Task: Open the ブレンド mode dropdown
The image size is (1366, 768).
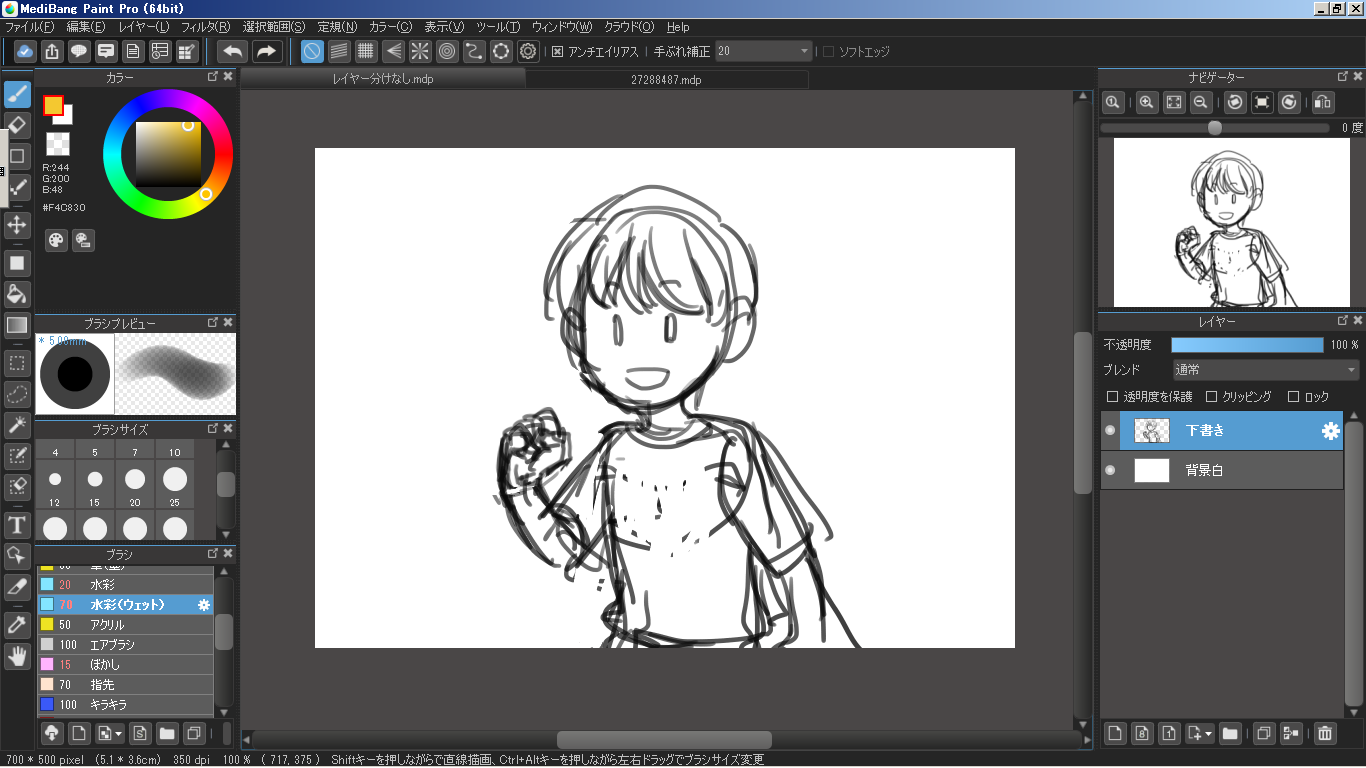Action: 1266,370
